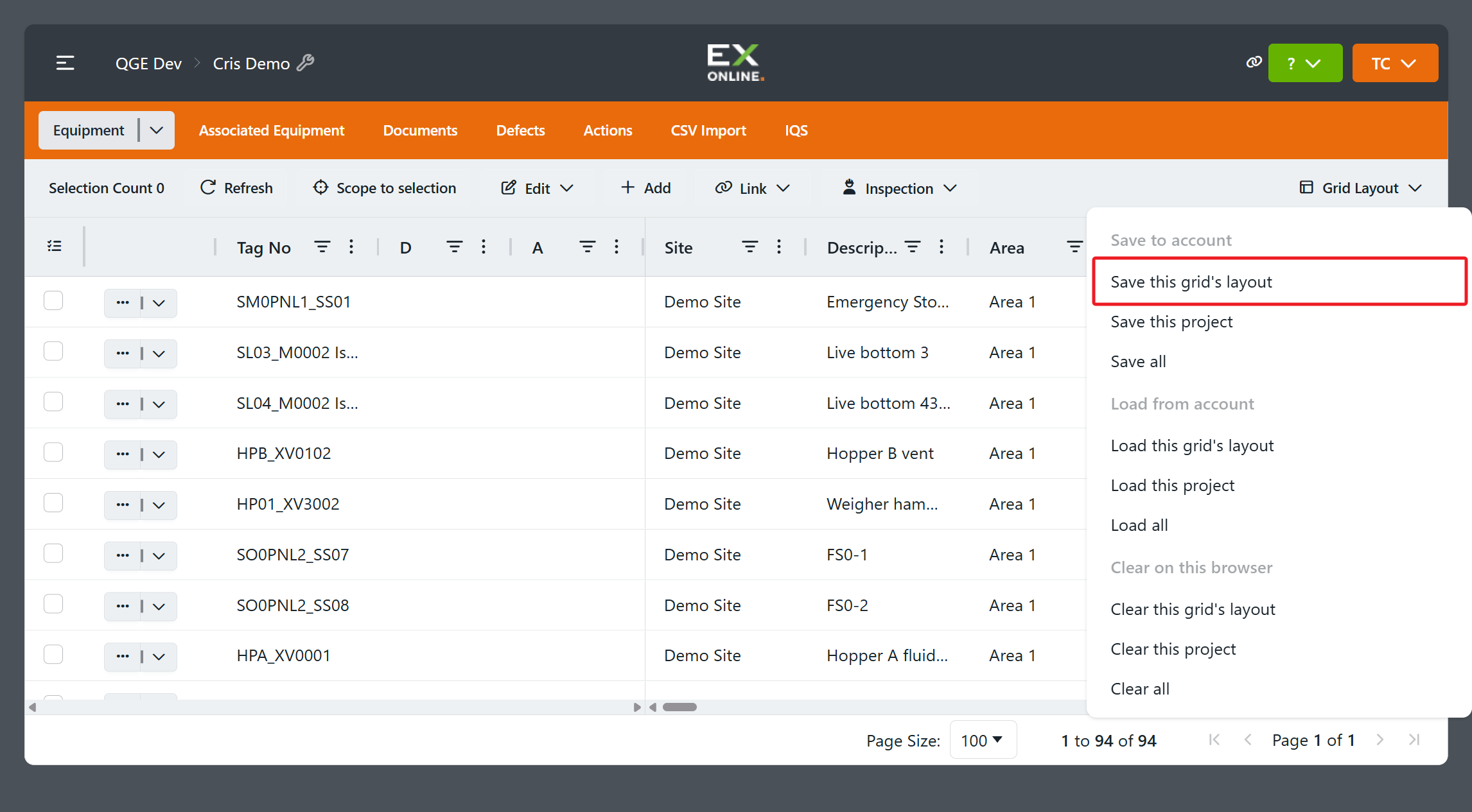Click the Refresh button
The image size is (1472, 812).
click(x=236, y=188)
